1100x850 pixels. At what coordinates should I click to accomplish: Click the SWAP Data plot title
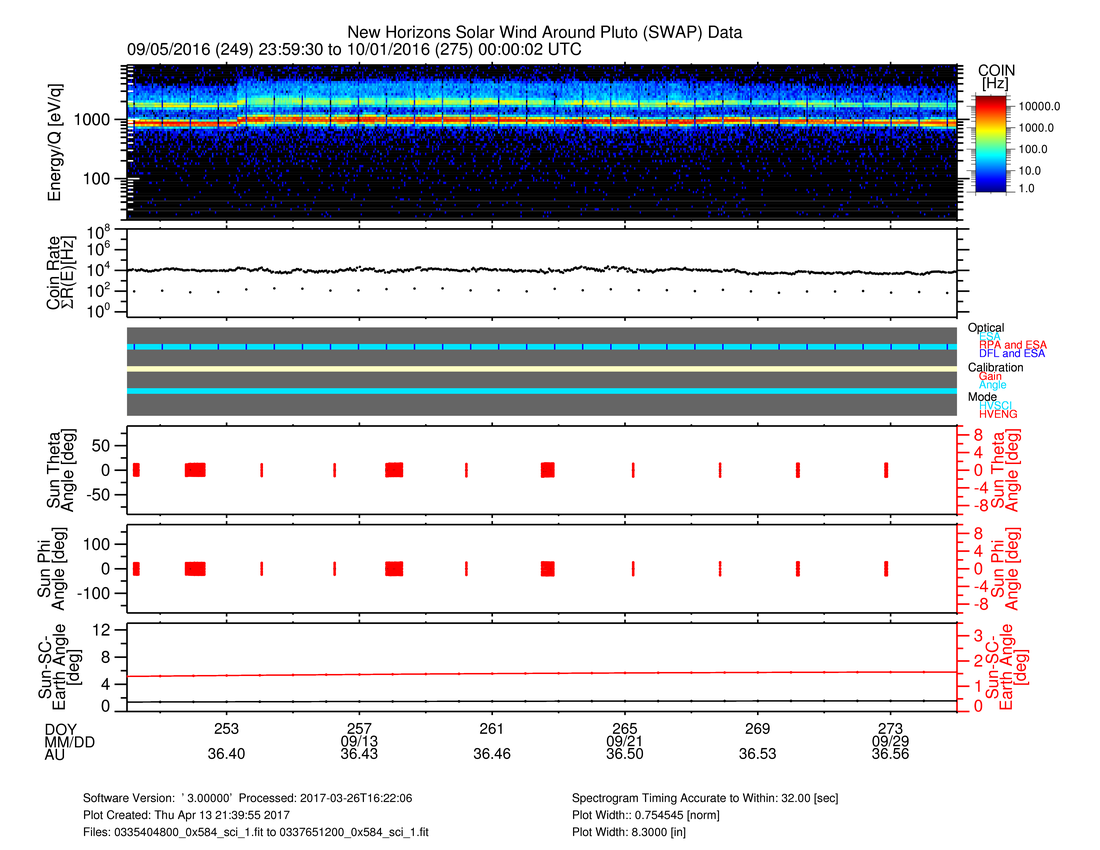pos(545,33)
